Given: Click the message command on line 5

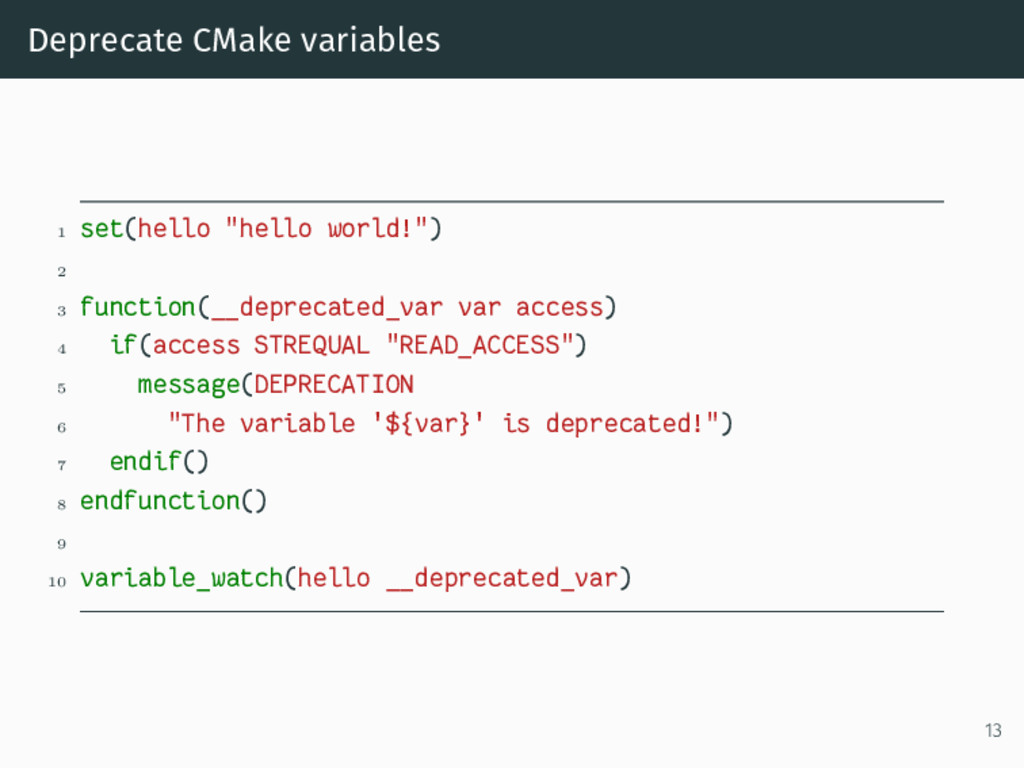Looking at the screenshot, I should [x=189, y=385].
